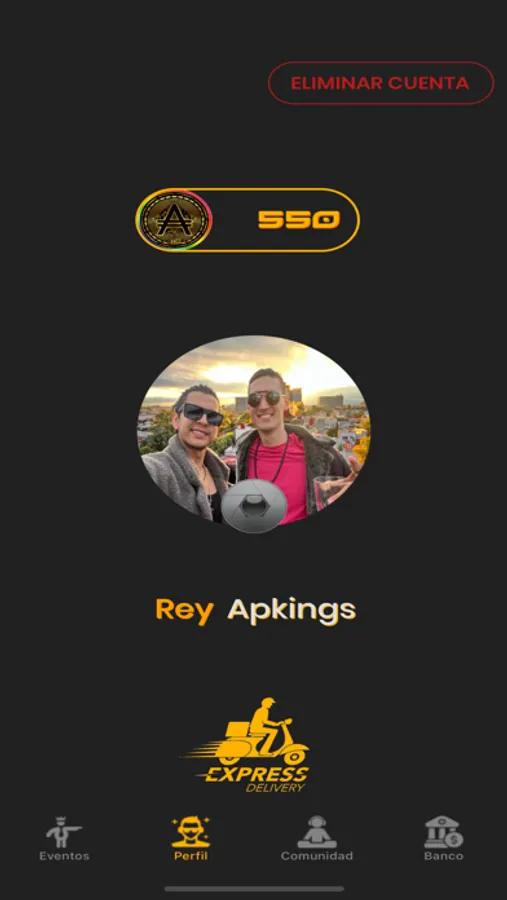Image resolution: width=507 pixels, height=900 pixels.
Task: Select the 550 coin balance number
Action: (299, 220)
